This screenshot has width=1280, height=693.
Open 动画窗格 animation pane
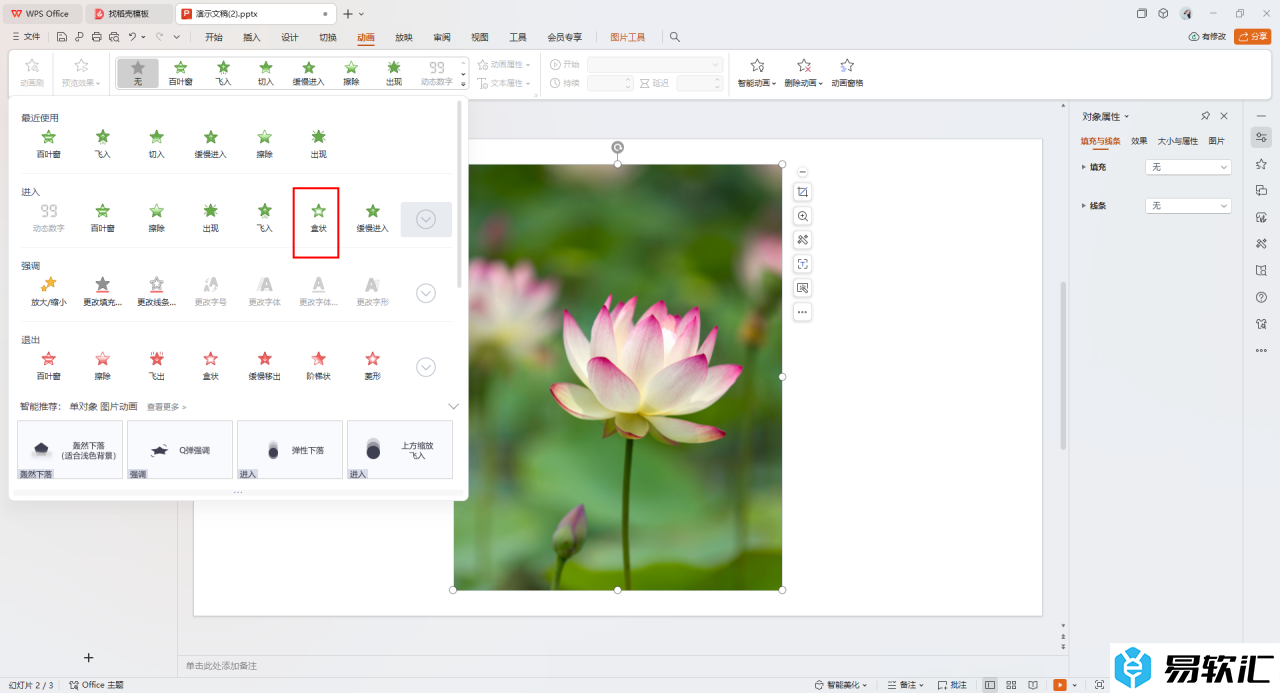pos(847,73)
